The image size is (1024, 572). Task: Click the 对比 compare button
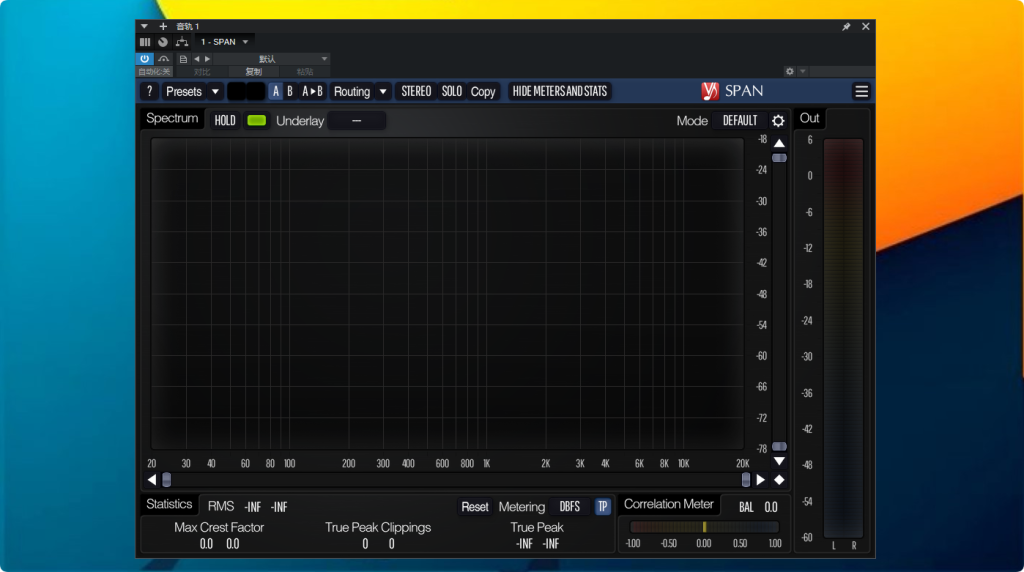[x=202, y=72]
